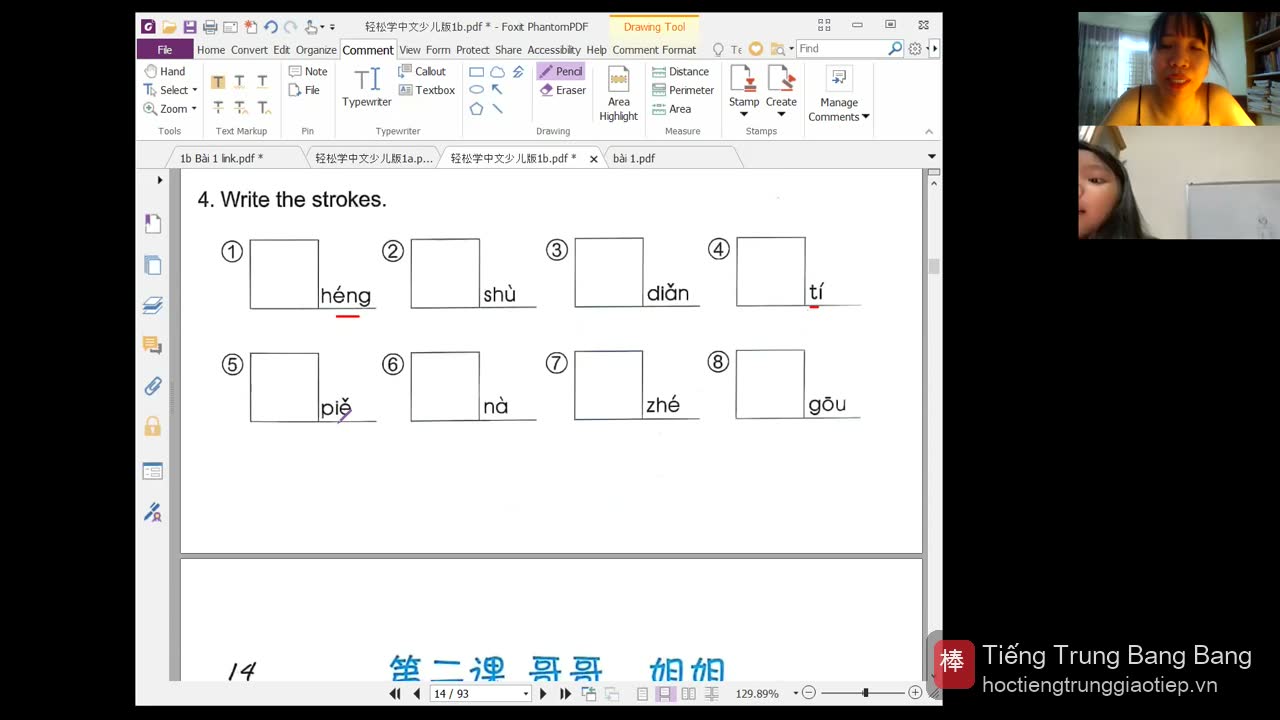
Task: Jump to the last page
Action: [x=565, y=693]
